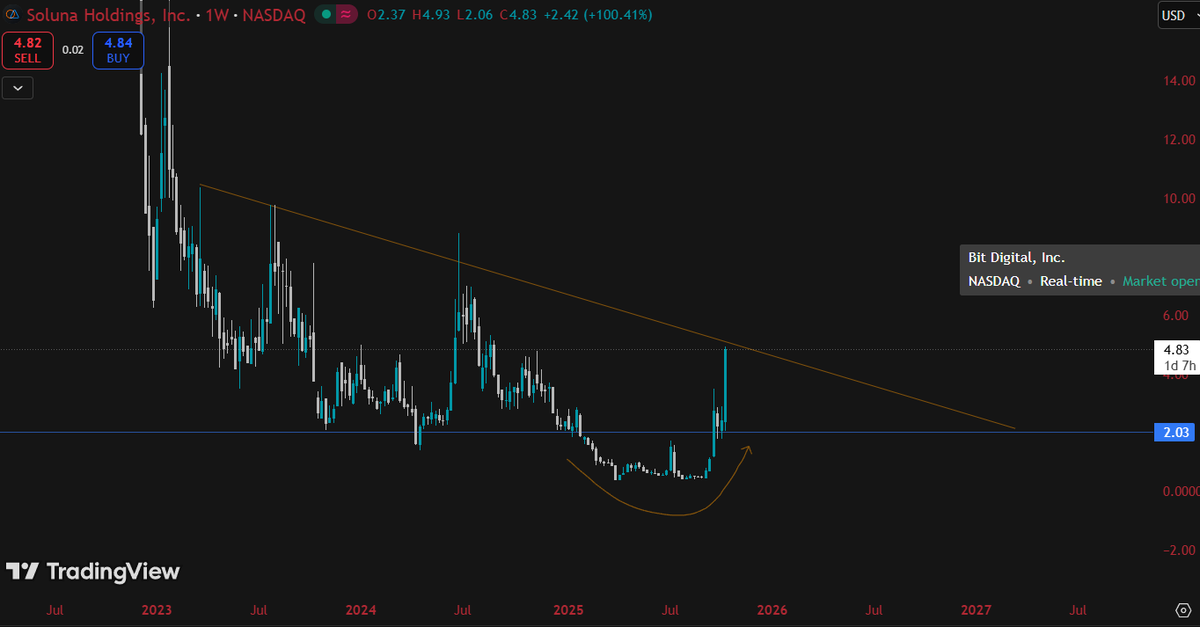1200x627 pixels.
Task: Click the green market status dot
Action: tap(326, 15)
